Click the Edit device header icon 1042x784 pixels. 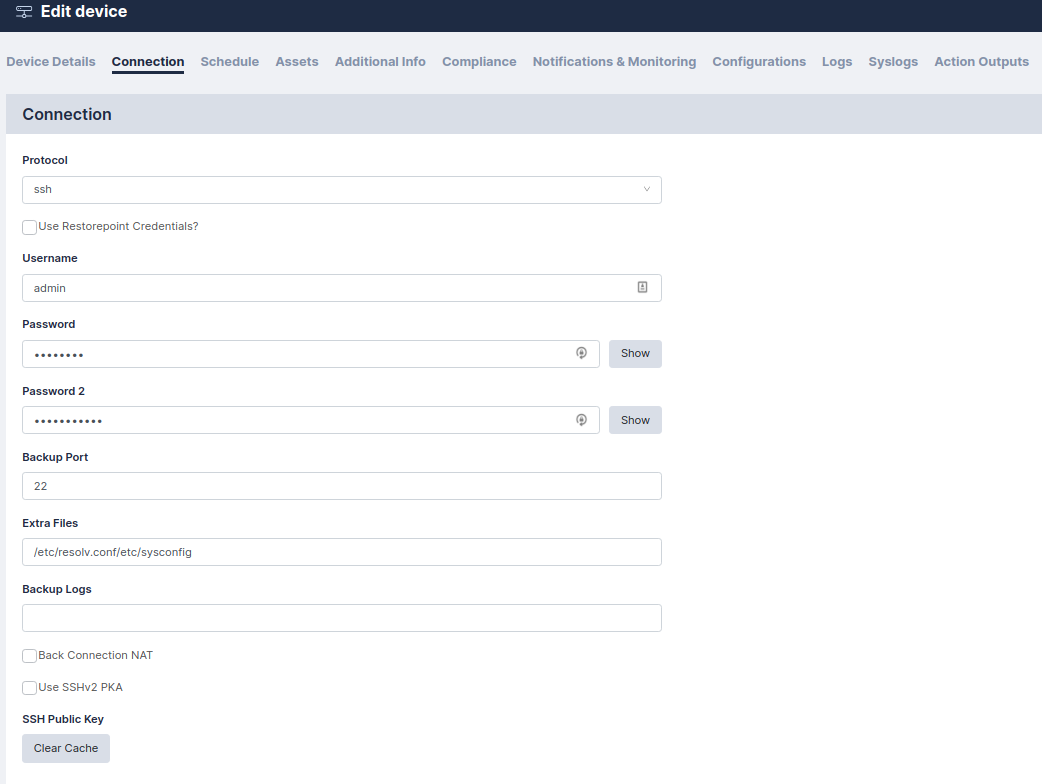click(x=24, y=12)
